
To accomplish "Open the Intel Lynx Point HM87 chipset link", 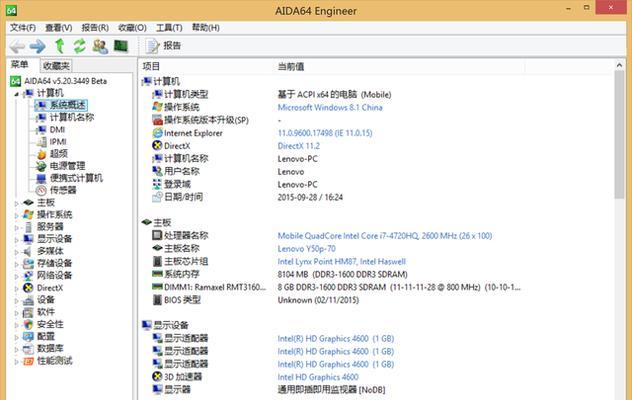I will click(x=341, y=262).
